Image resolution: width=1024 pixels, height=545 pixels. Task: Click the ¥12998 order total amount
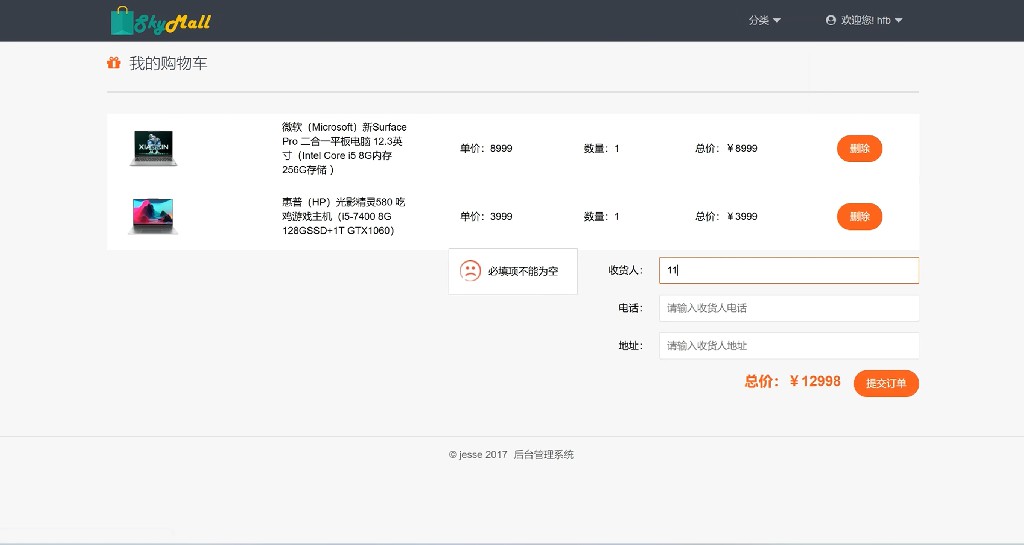pos(815,382)
